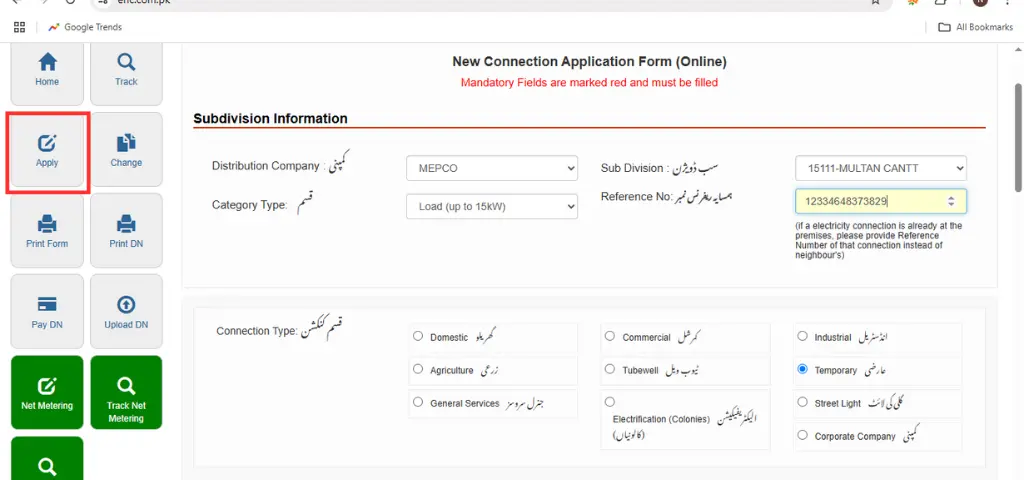Open the green Net Metering tile
1024x480 pixels.
47,392
